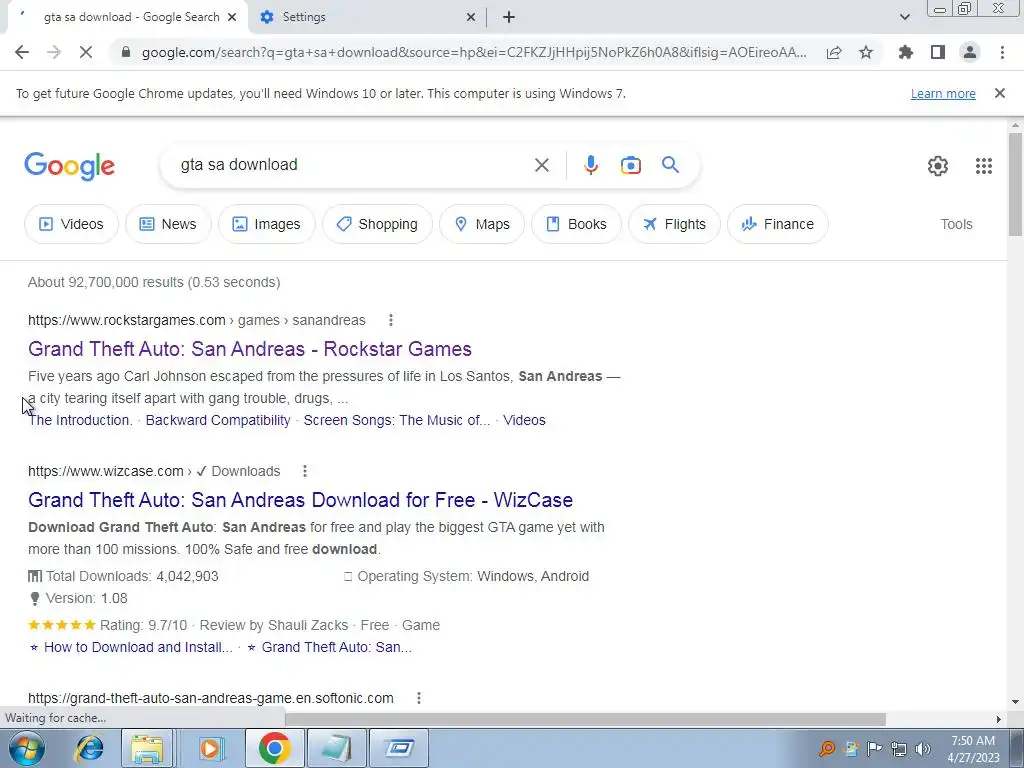
Task: Go back using the browser back arrow
Action: click(22, 52)
